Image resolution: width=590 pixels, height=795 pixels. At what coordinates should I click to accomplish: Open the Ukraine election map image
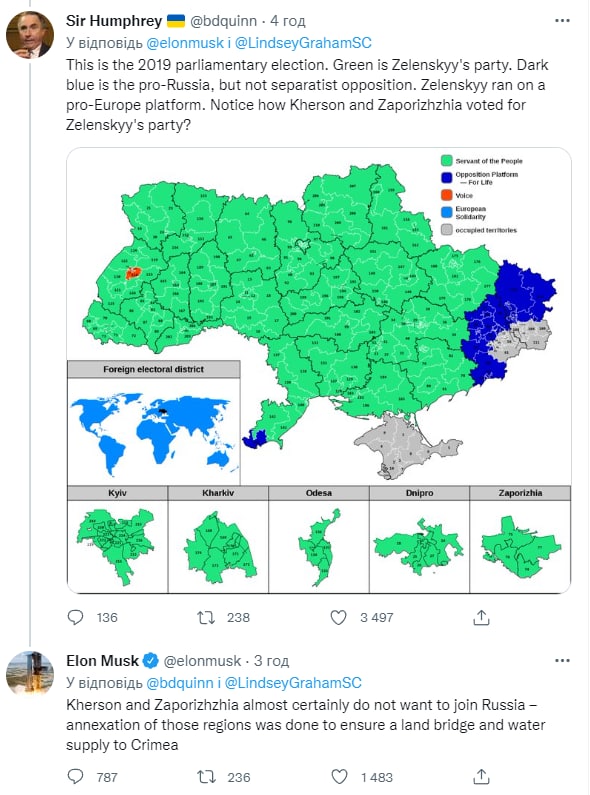pos(319,370)
